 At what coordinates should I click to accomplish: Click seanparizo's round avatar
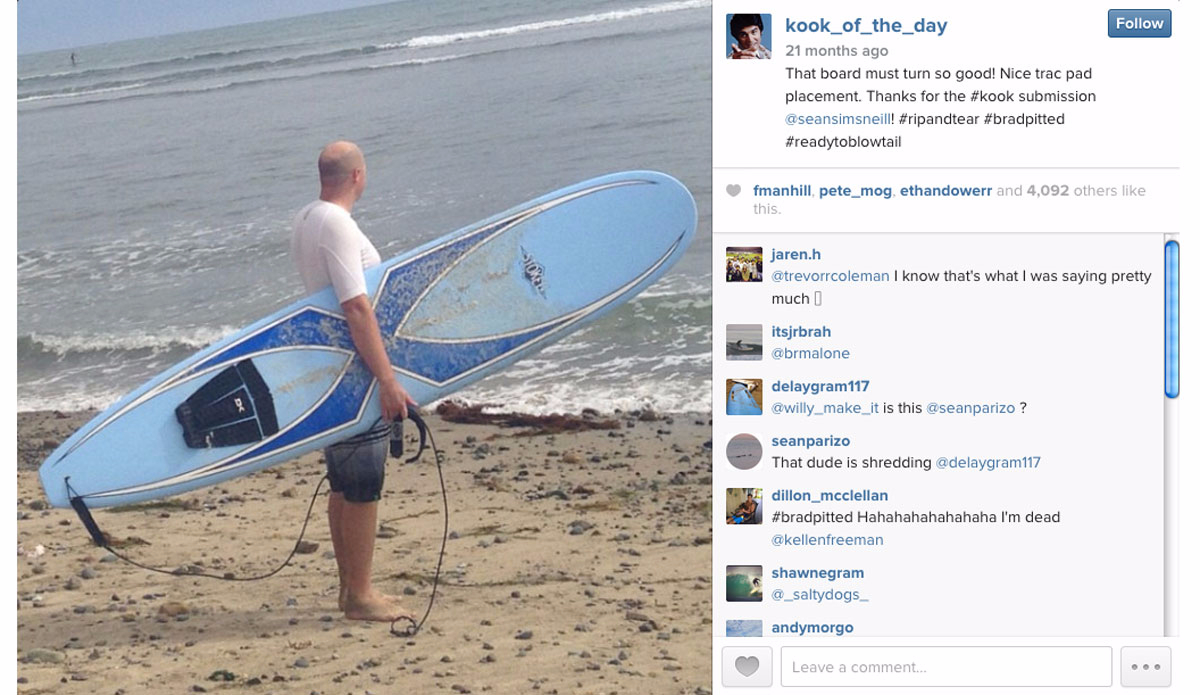[x=744, y=452]
